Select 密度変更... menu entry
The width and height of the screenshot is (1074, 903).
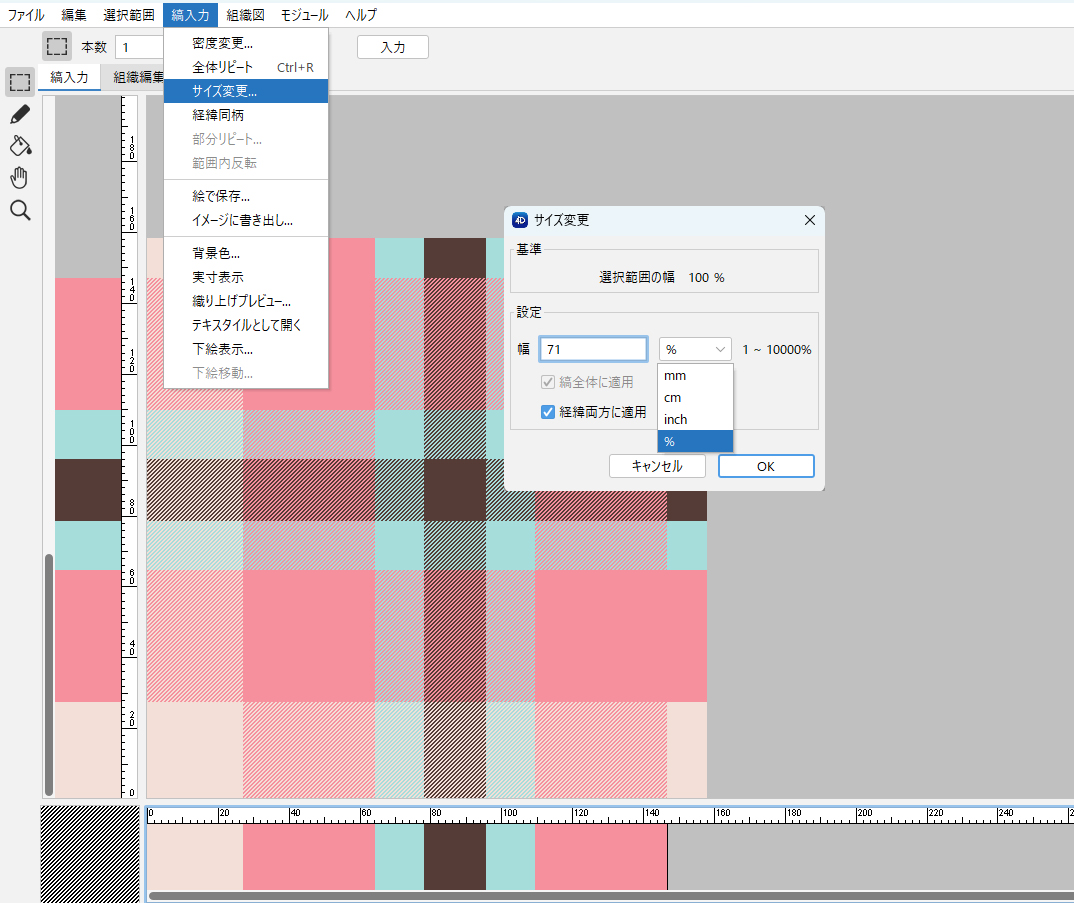[x=246, y=43]
